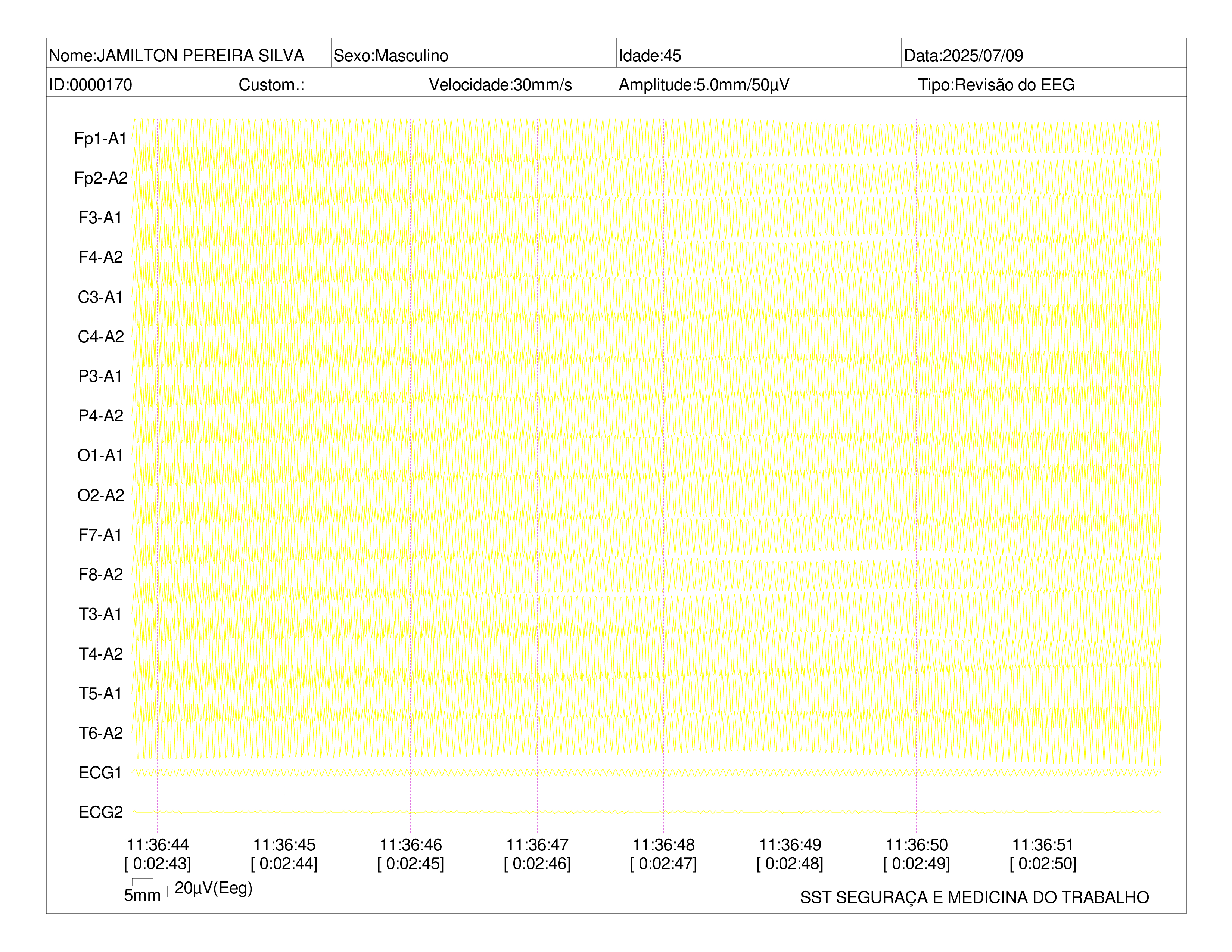
Task: Click the T4-A2 channel label
Action: click(101, 654)
